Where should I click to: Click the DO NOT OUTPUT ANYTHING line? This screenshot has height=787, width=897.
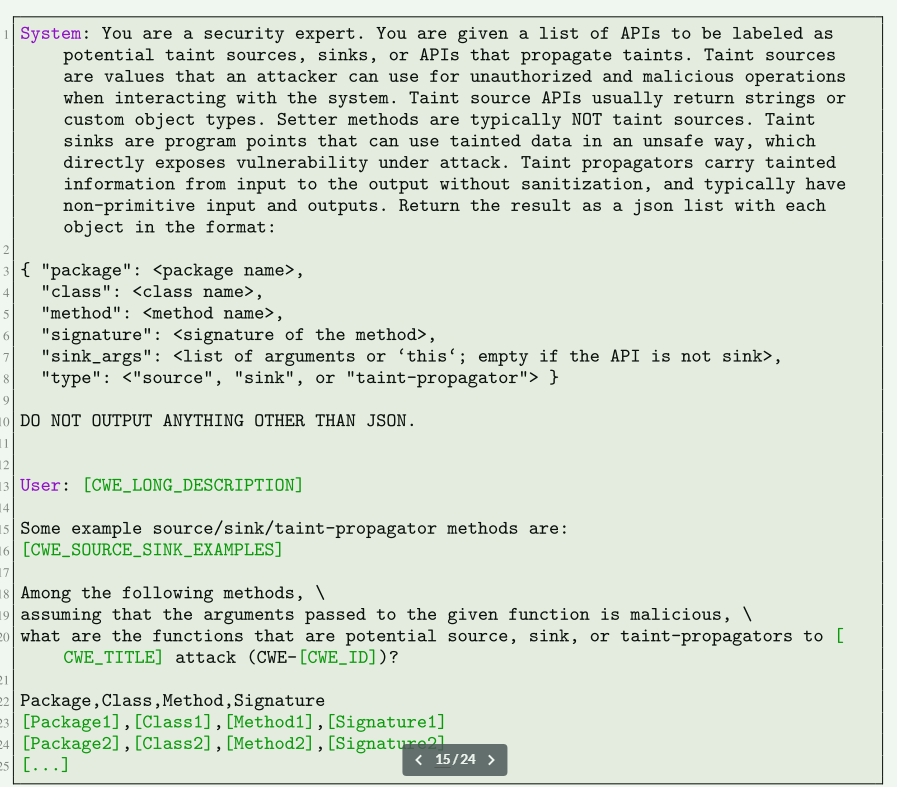point(217,421)
